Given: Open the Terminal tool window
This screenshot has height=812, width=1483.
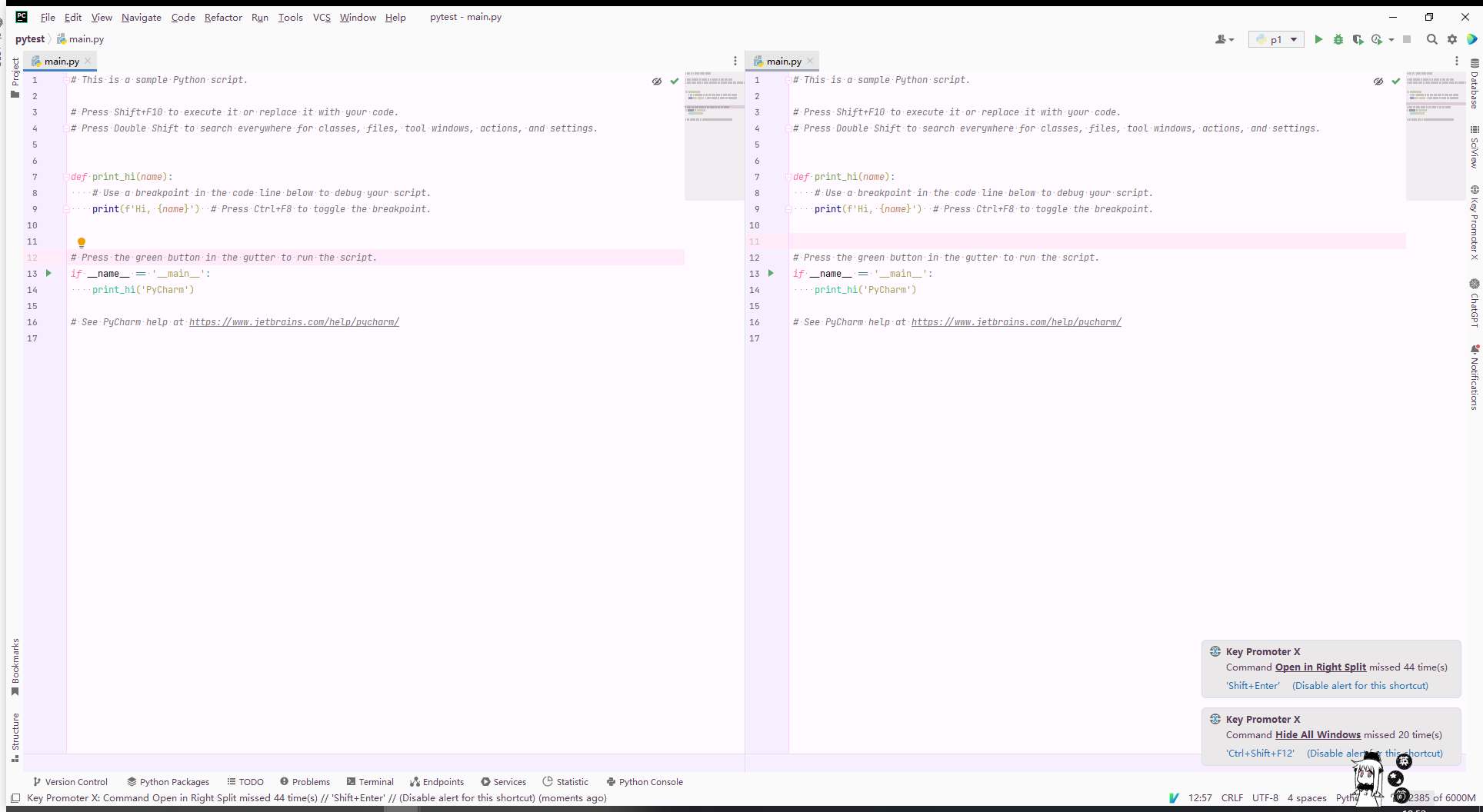Looking at the screenshot, I should coord(370,781).
